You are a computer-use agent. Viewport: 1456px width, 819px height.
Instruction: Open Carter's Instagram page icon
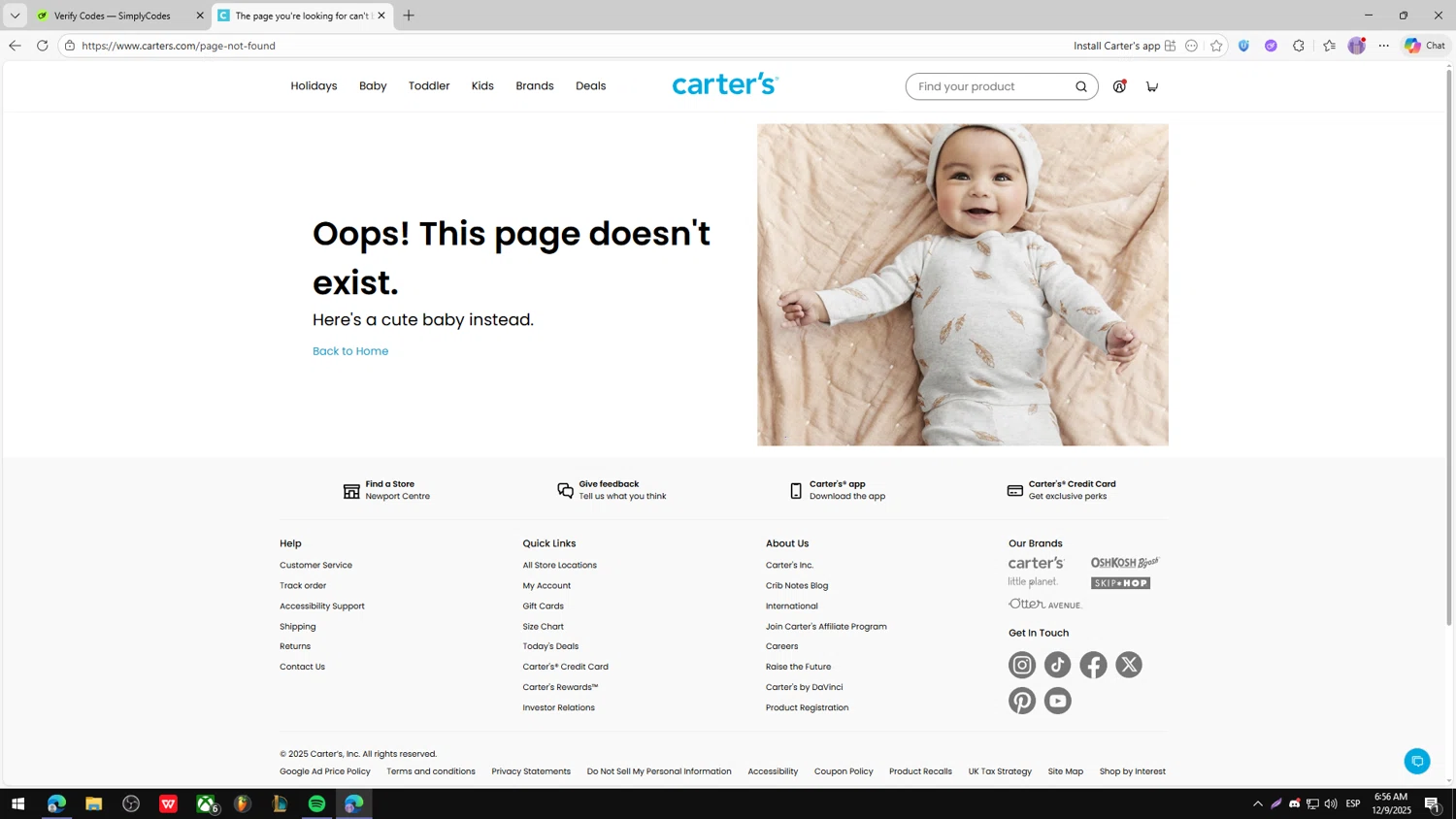click(1022, 665)
